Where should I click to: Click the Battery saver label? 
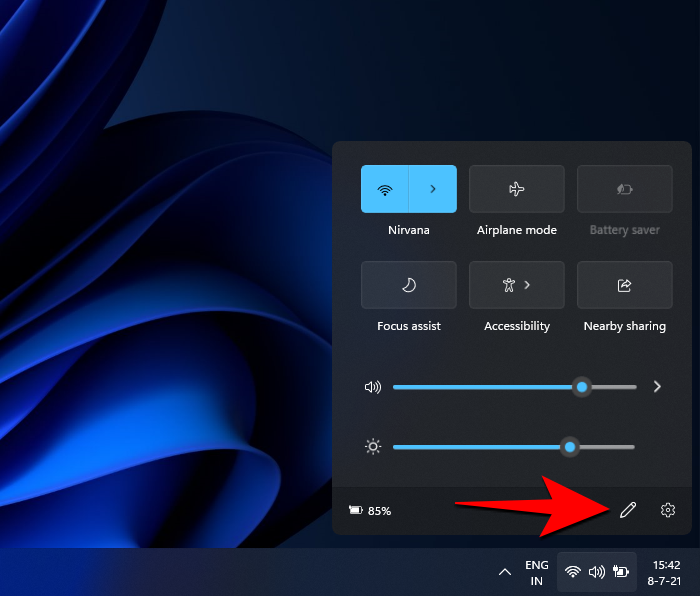click(625, 230)
